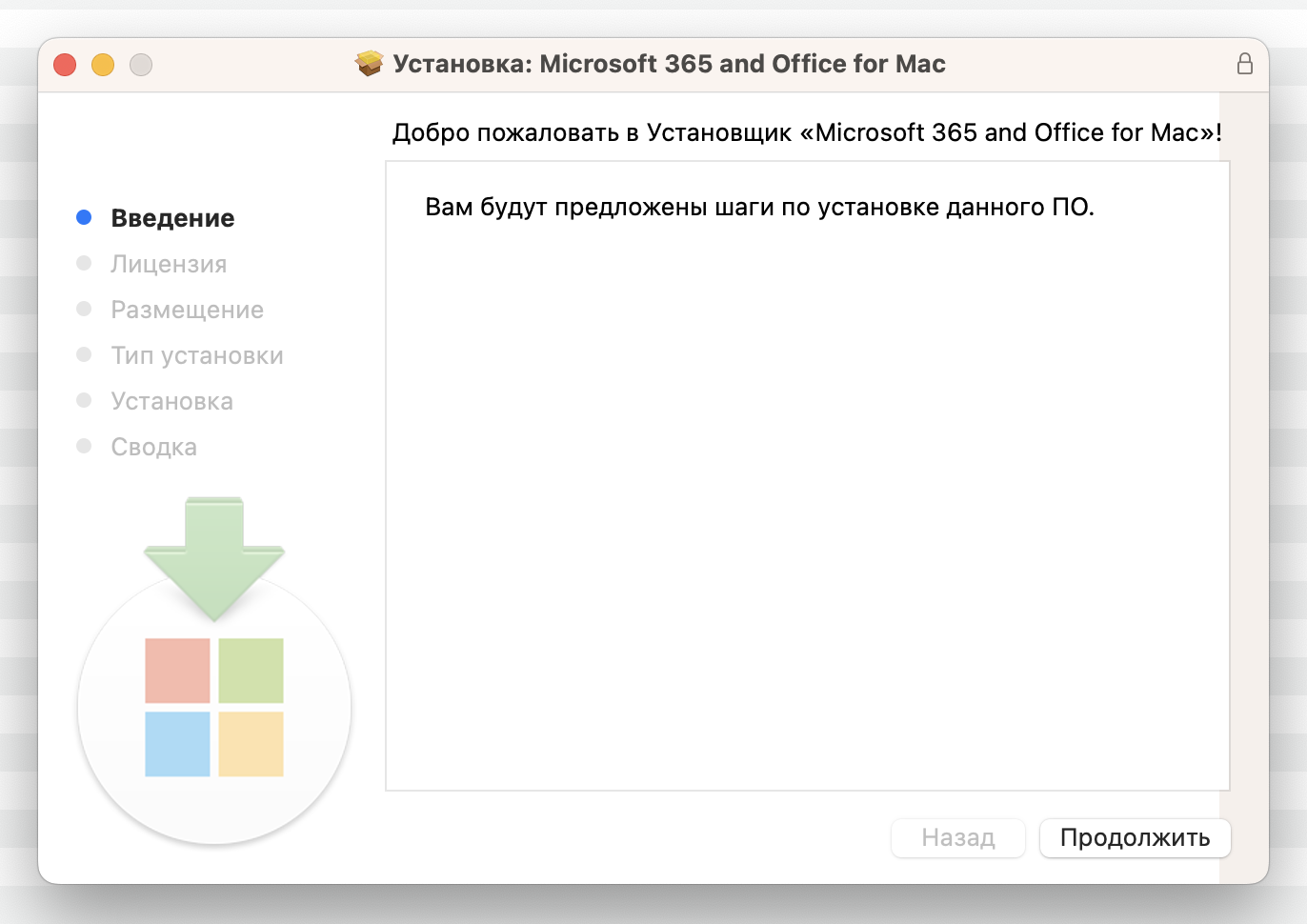Close the installer window with red button
1307x924 pixels.
pos(65,65)
